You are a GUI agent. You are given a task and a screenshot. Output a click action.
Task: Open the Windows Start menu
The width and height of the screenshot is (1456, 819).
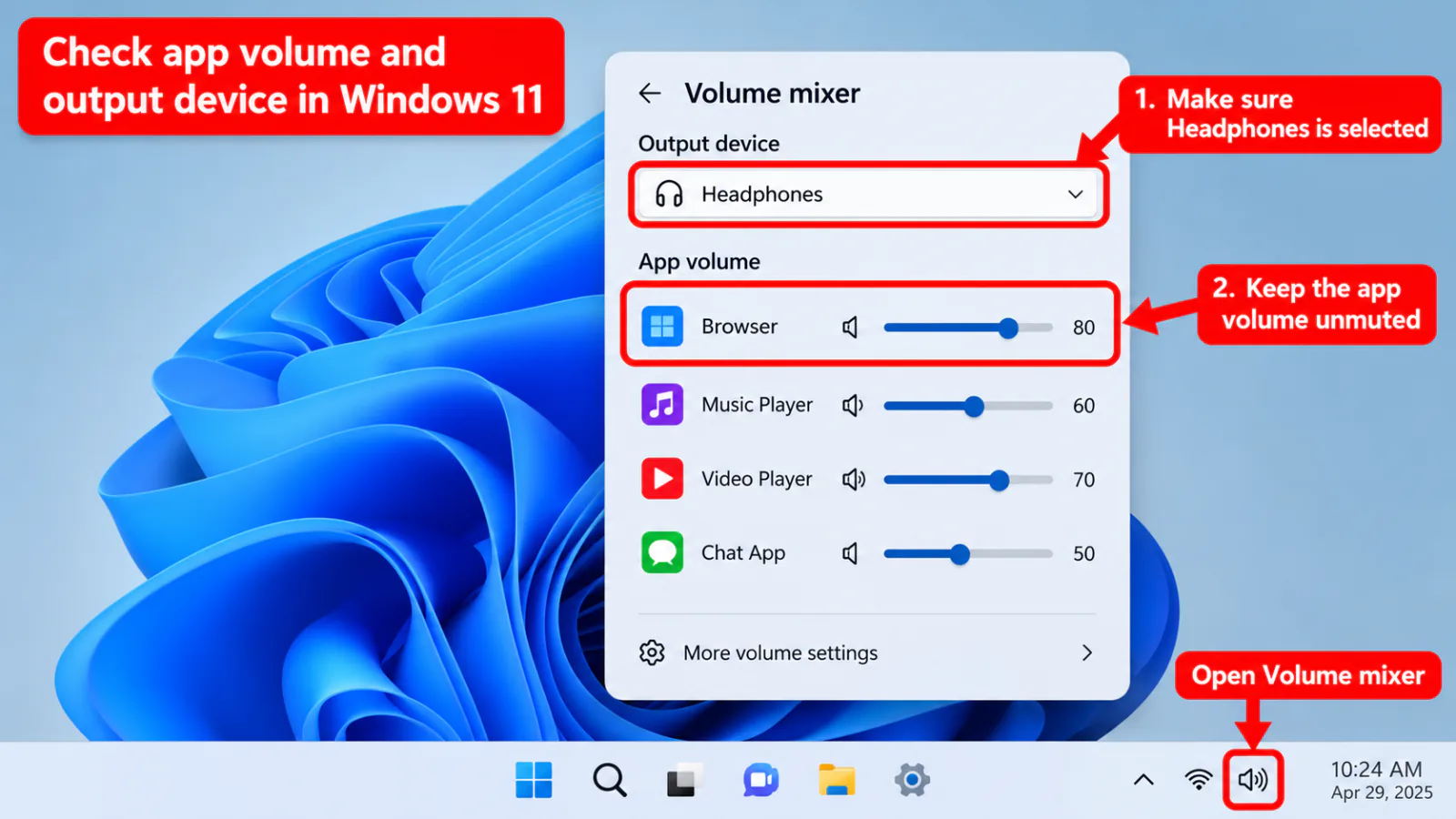pos(533,780)
